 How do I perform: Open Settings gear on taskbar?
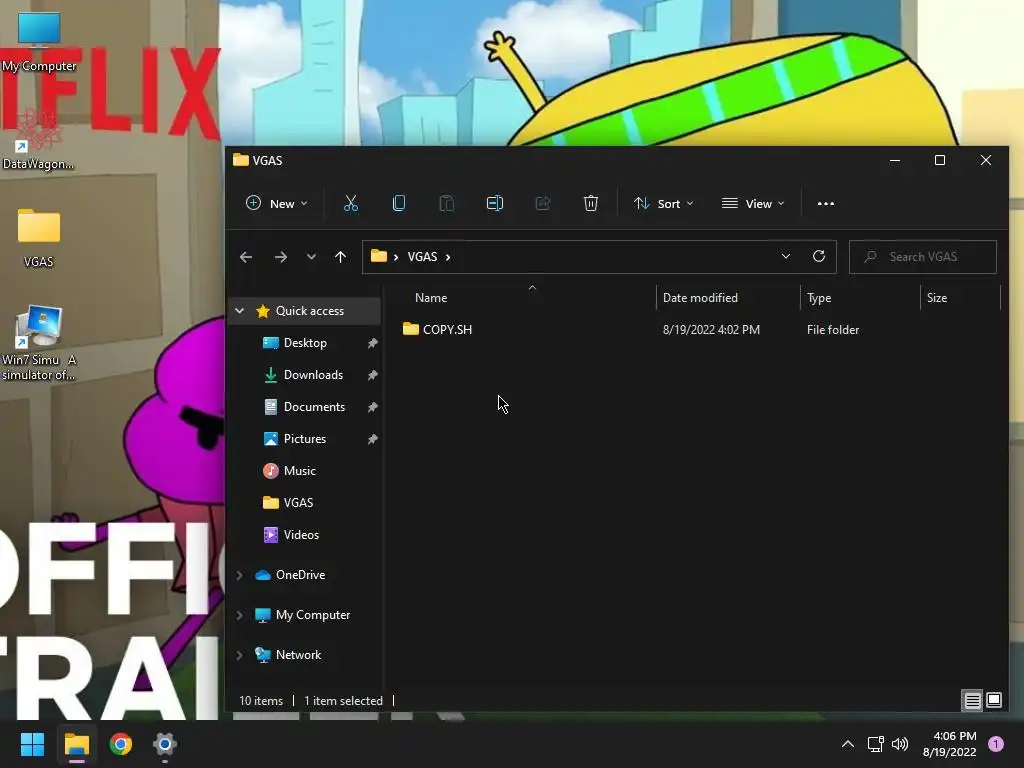pyautogui.click(x=165, y=744)
